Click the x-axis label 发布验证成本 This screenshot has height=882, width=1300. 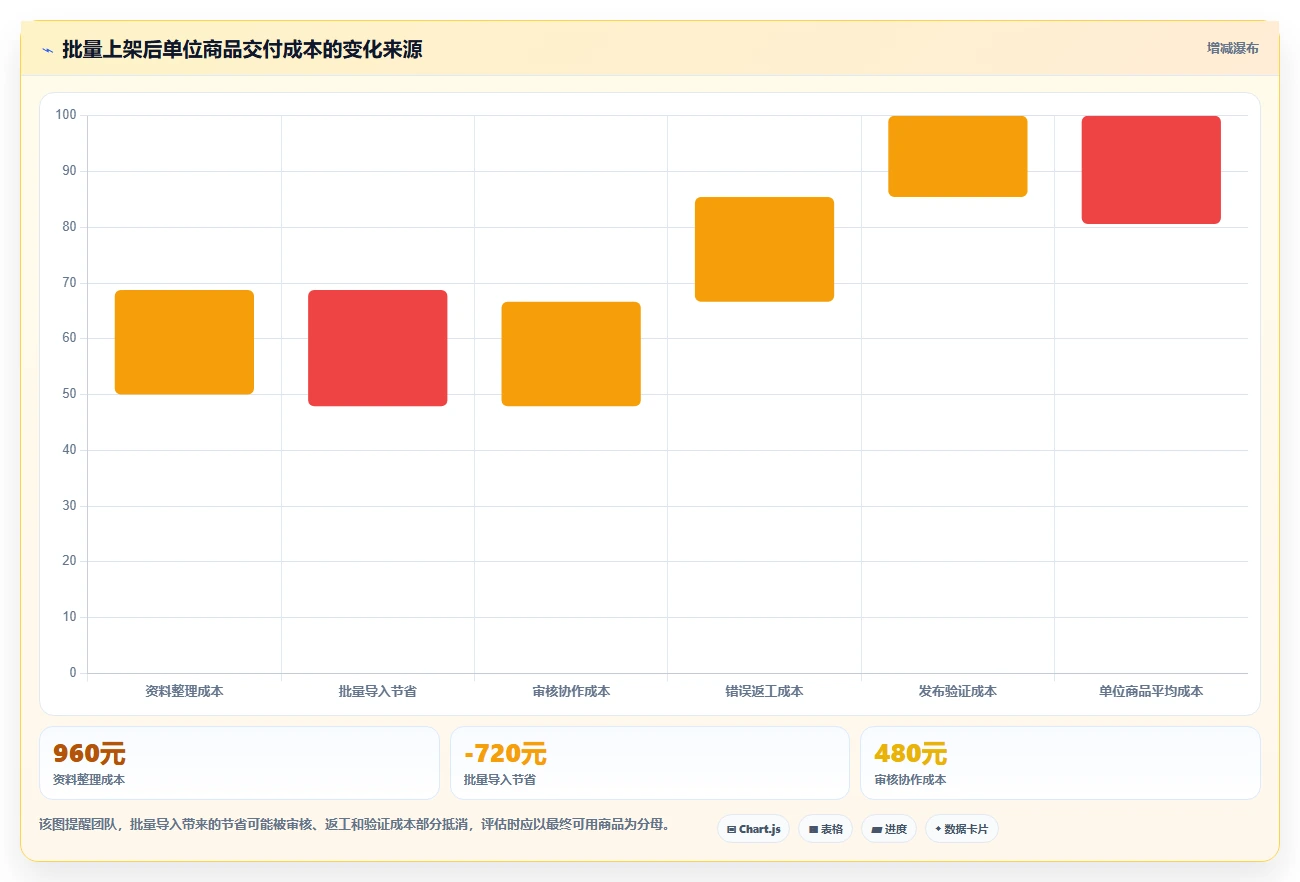[958, 691]
